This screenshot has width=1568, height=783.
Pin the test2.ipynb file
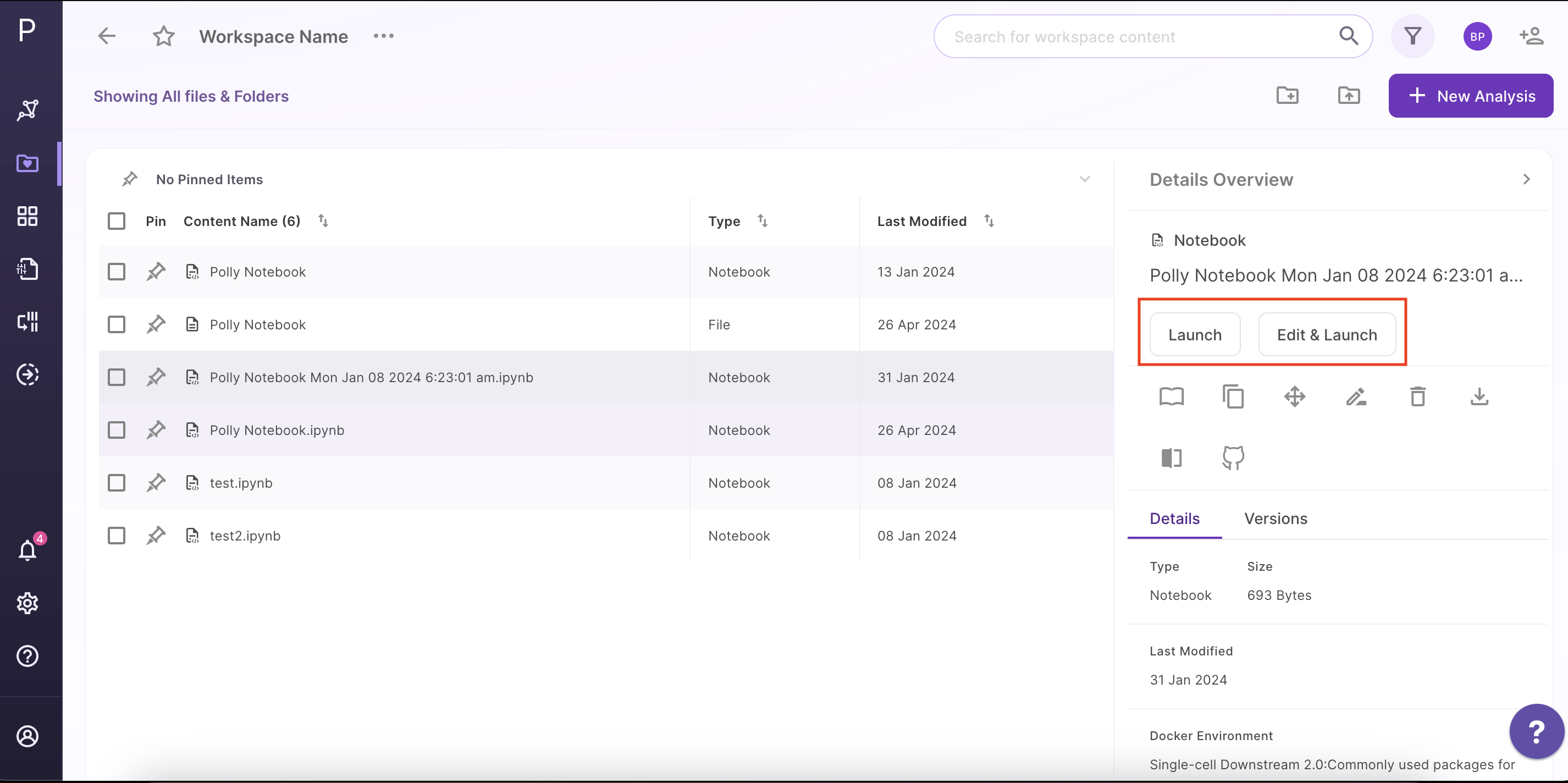(x=156, y=536)
